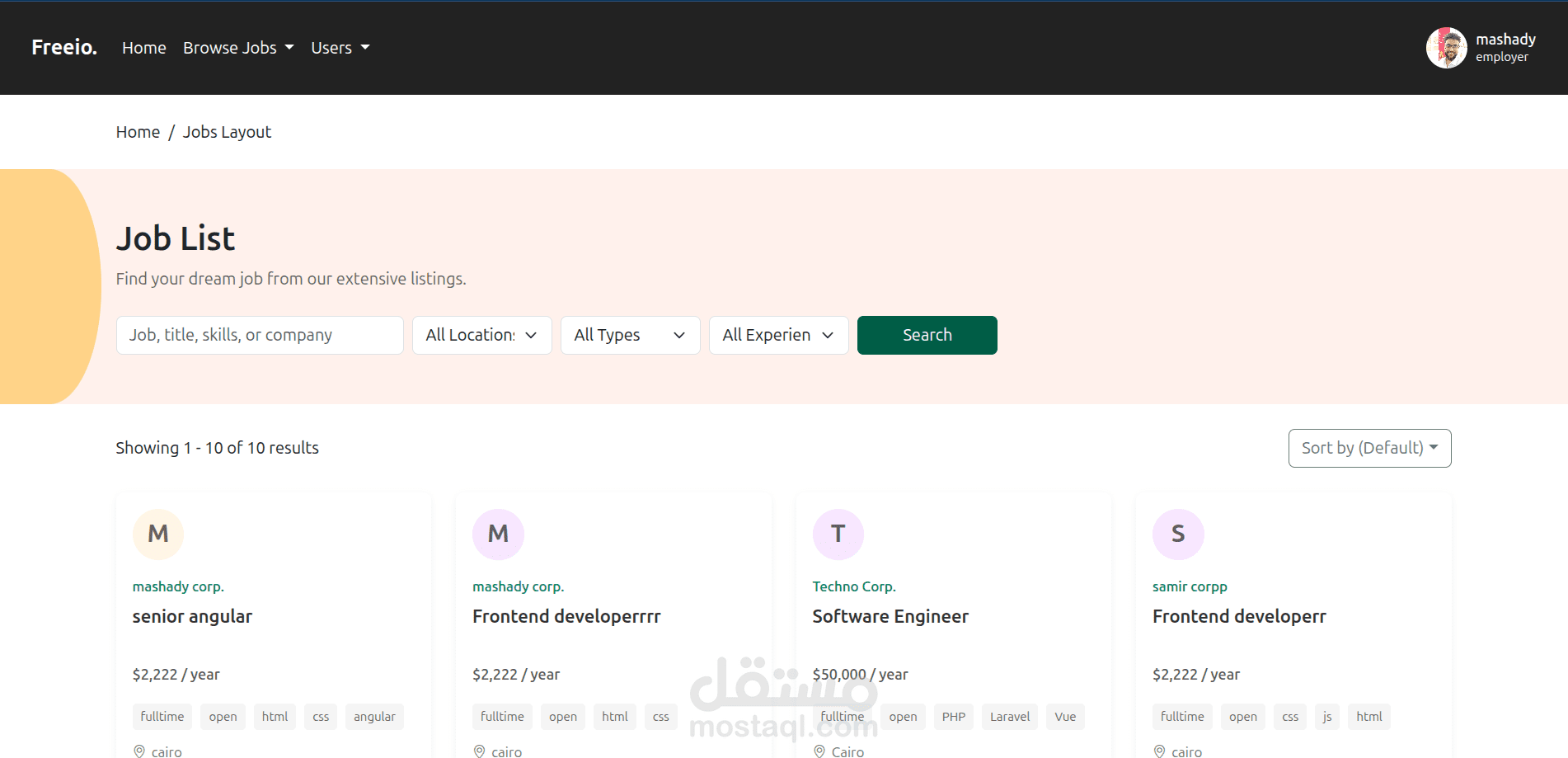1568x758 pixels.
Task: Click the S avatar of samir corpp
Action: 1178,534
